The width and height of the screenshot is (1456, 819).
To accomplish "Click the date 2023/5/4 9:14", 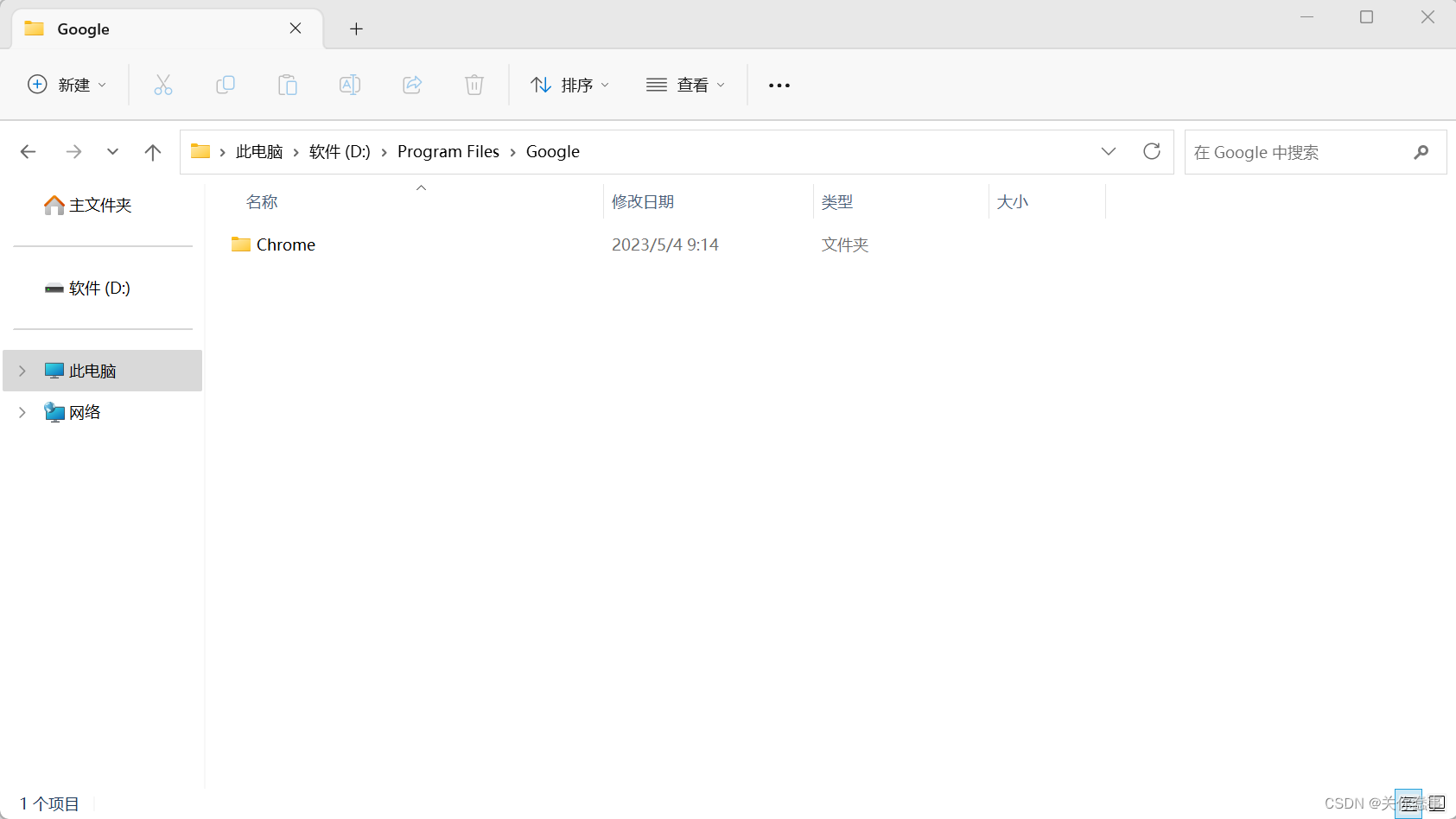I will click(x=665, y=244).
